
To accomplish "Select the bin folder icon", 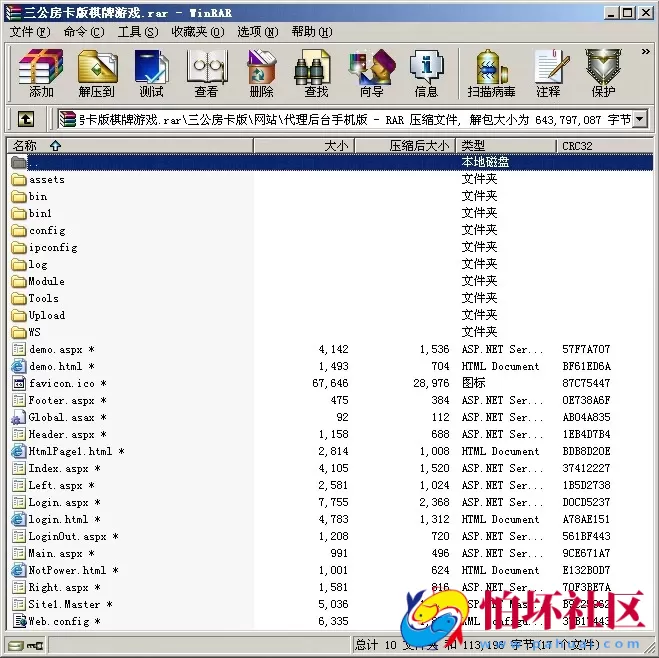I will pyautogui.click(x=18, y=197).
